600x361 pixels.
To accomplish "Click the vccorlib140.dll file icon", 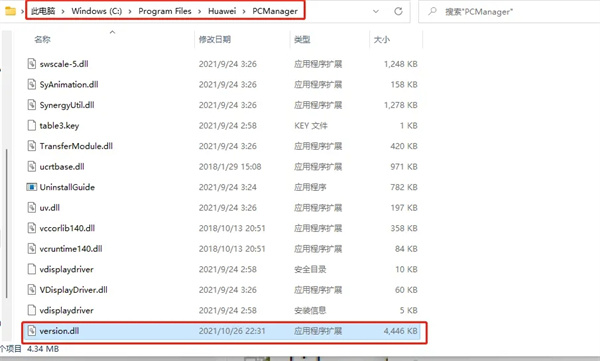I will click(32, 228).
